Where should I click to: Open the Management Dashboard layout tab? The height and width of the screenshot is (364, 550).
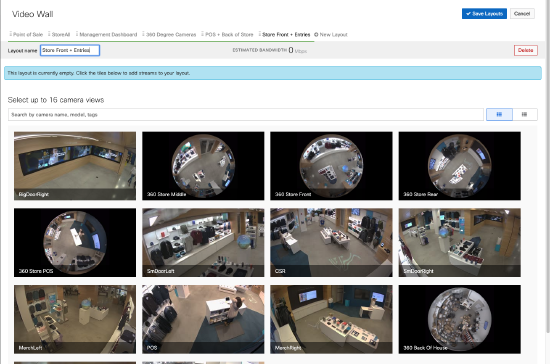coord(107,34)
